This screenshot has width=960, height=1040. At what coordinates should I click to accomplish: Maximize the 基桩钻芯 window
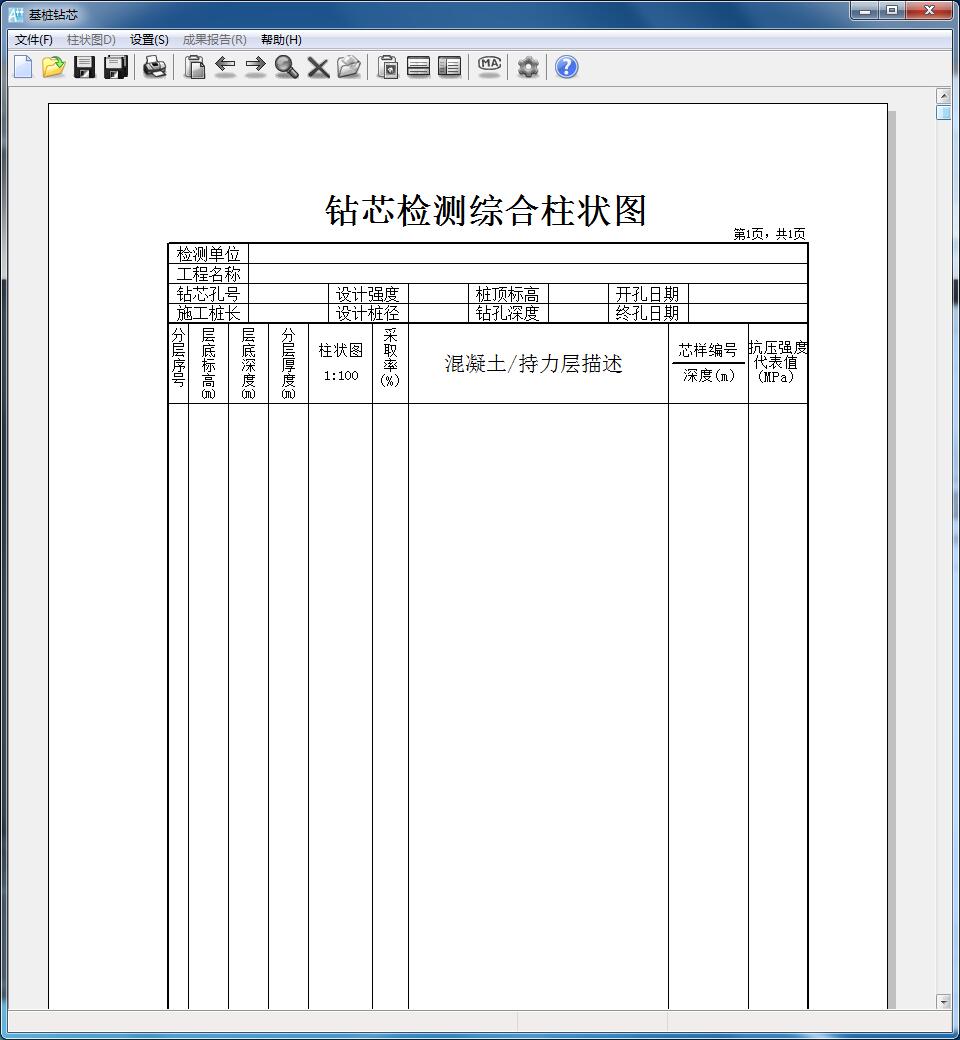tap(892, 10)
